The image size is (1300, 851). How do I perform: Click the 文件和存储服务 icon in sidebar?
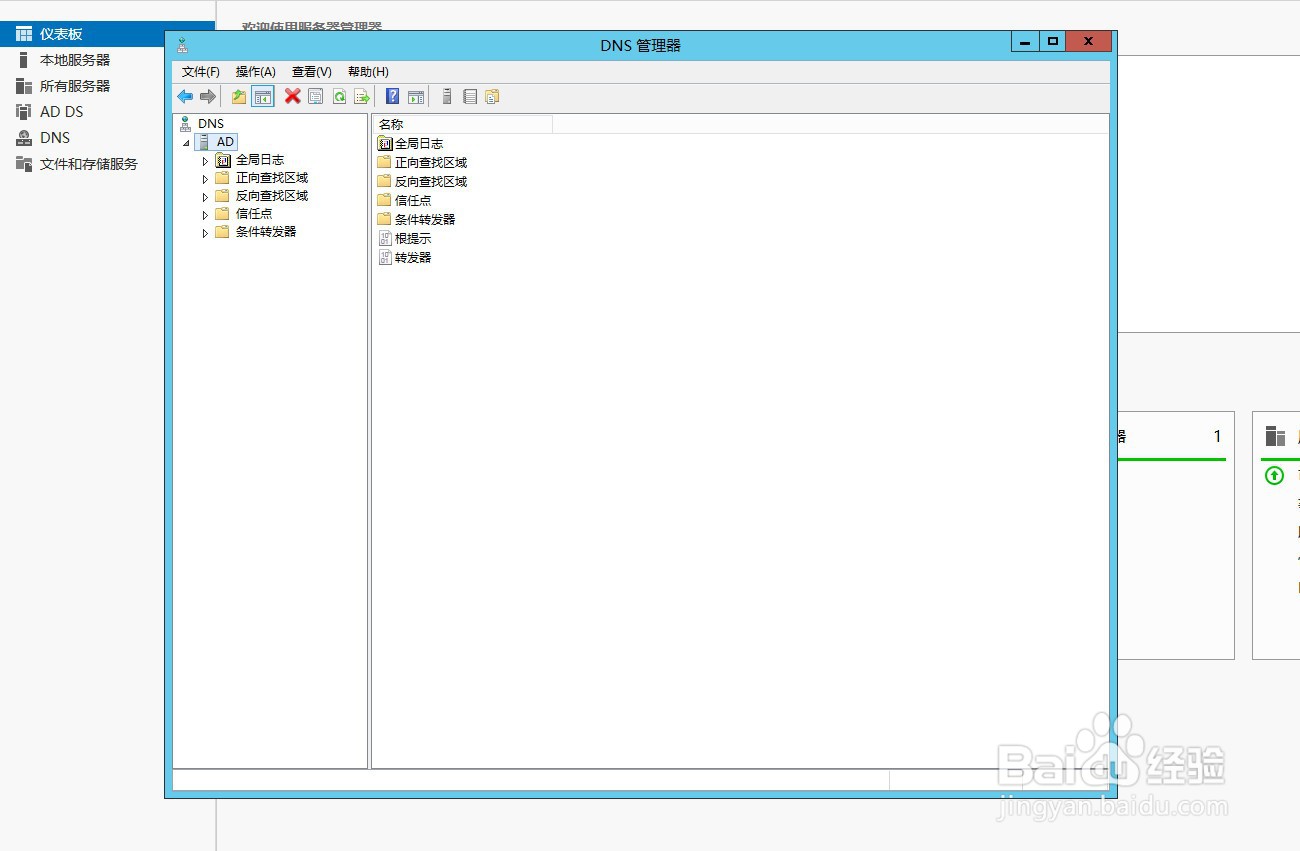click(24, 164)
